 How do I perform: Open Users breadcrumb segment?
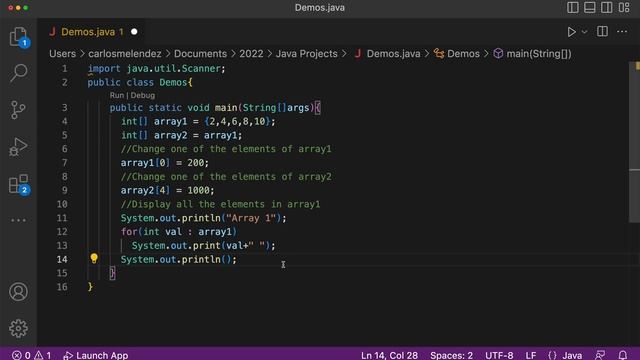(x=62, y=54)
